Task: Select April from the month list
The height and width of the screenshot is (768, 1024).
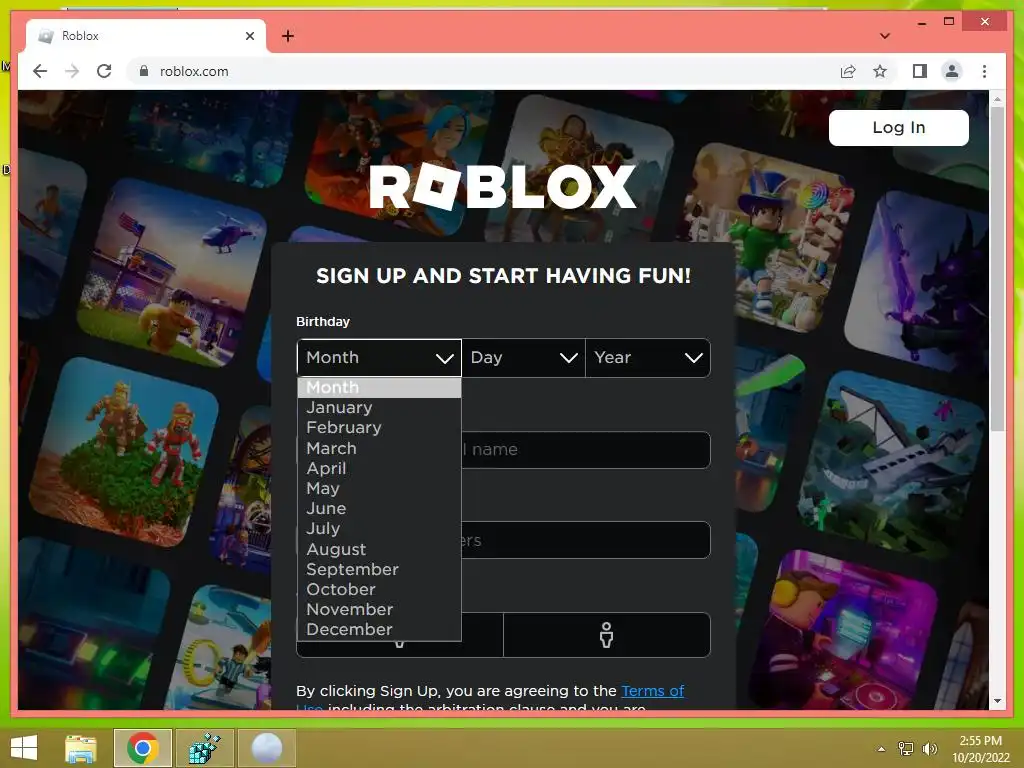Action: click(379, 468)
